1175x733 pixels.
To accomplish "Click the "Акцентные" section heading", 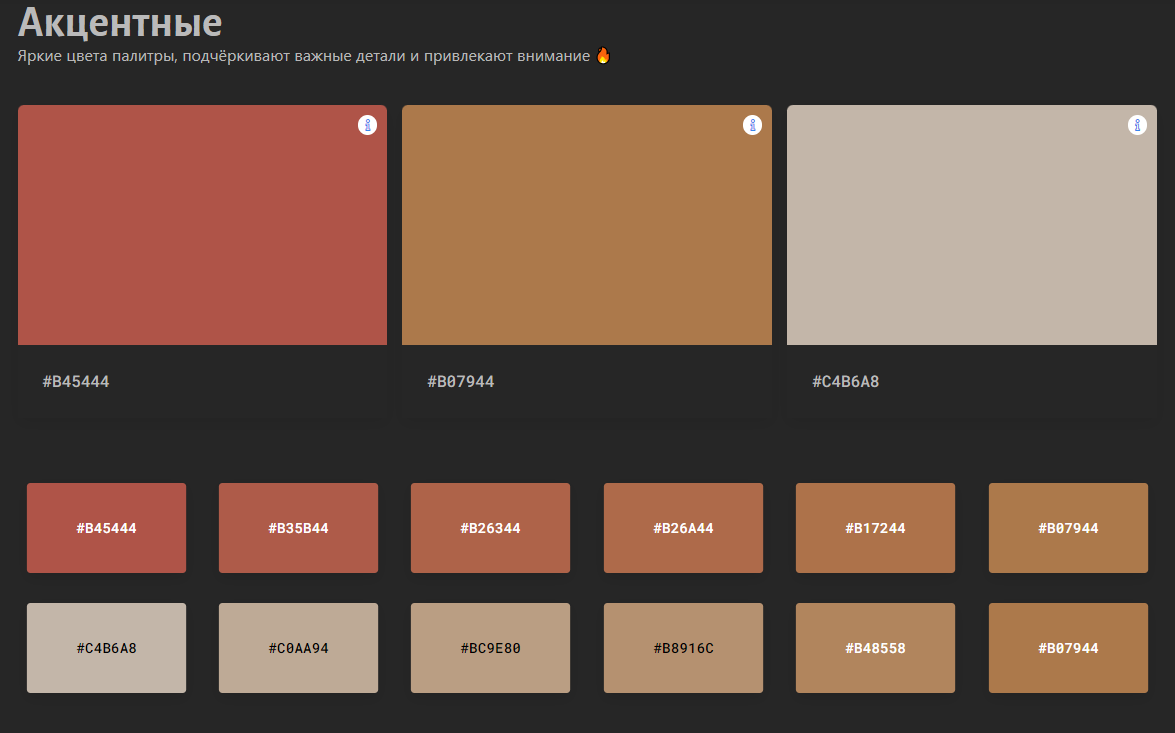I will [x=120, y=22].
